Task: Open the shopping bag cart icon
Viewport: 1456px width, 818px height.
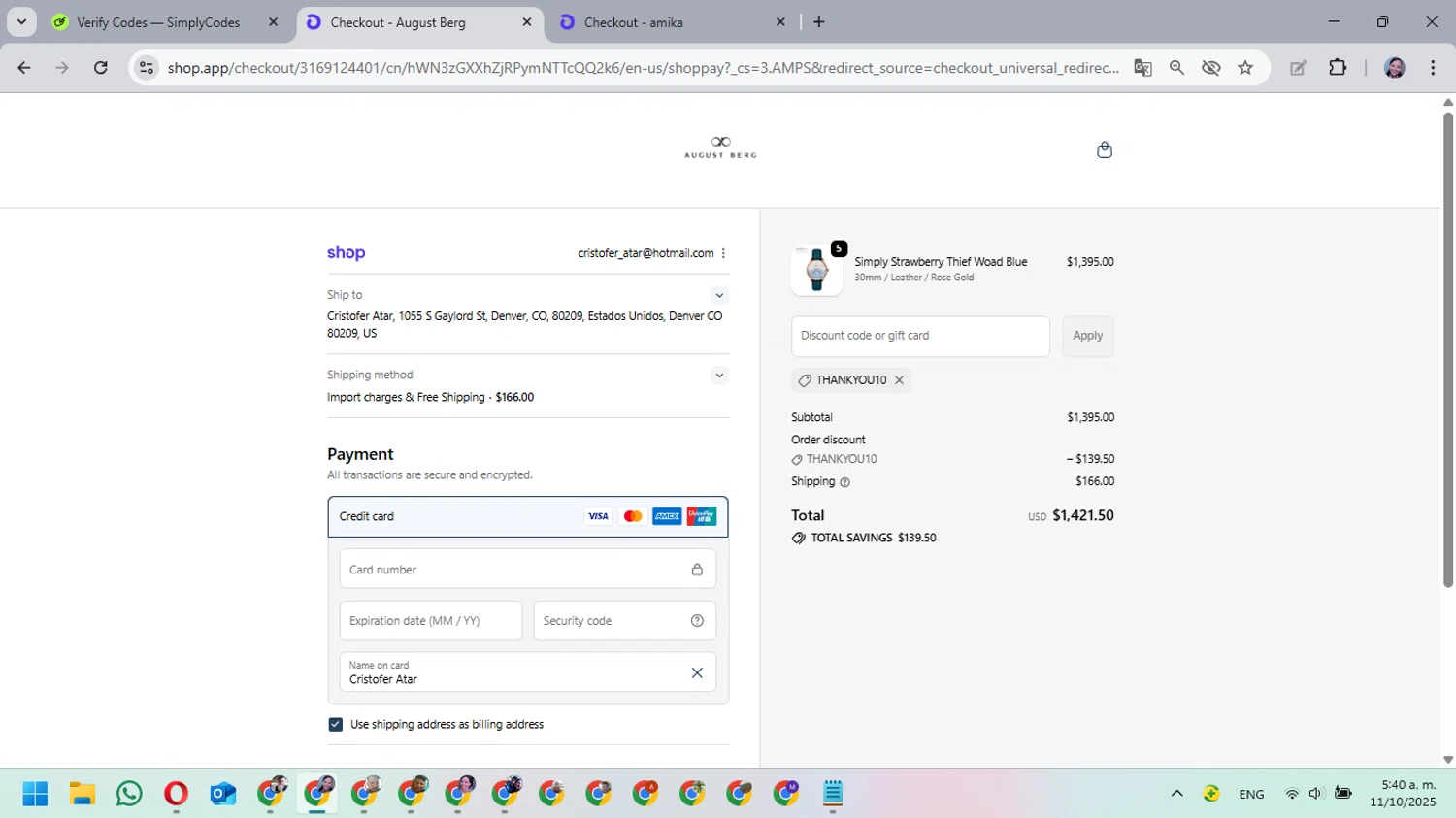Action: point(1104,149)
